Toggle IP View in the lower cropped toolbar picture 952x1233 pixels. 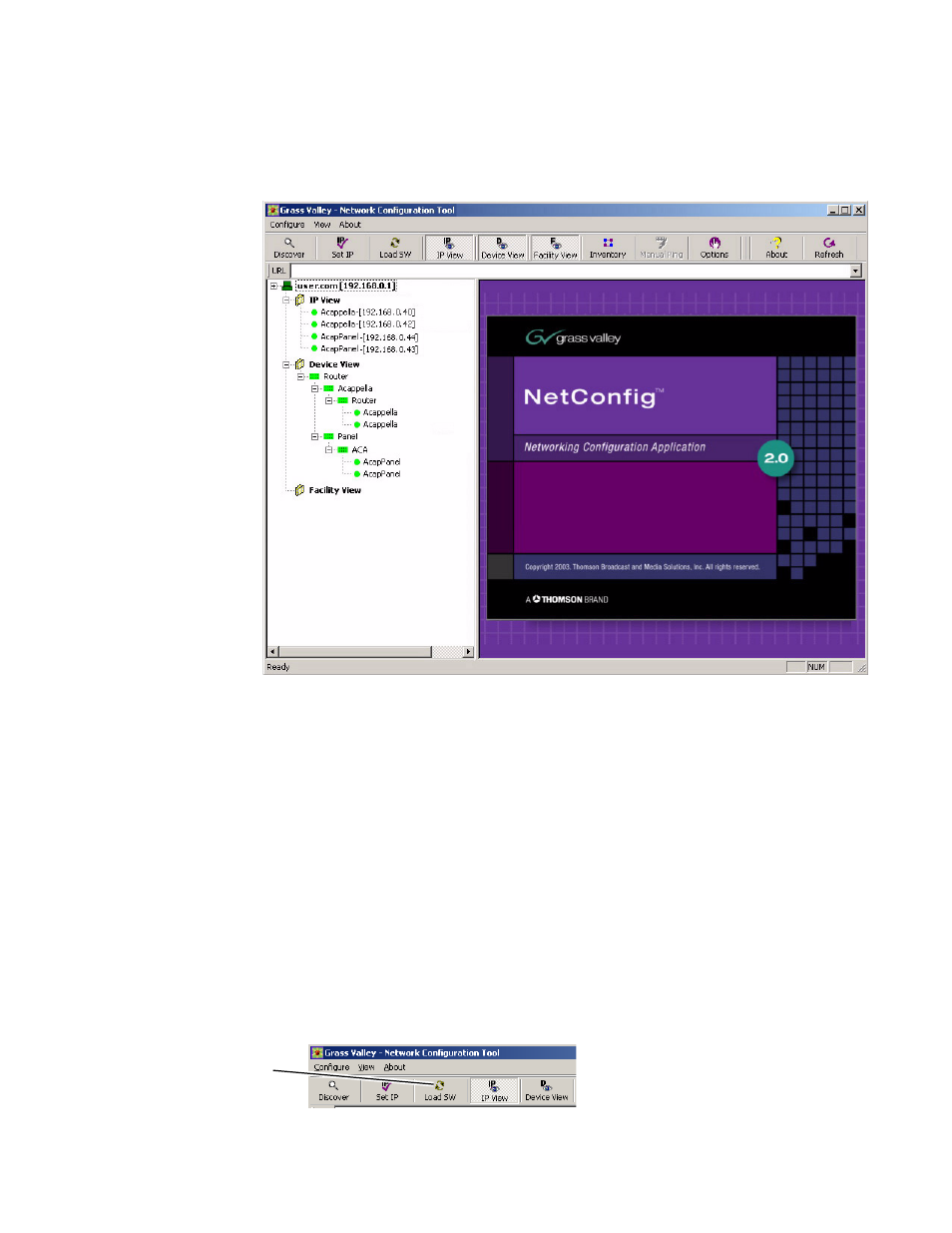click(x=494, y=1090)
